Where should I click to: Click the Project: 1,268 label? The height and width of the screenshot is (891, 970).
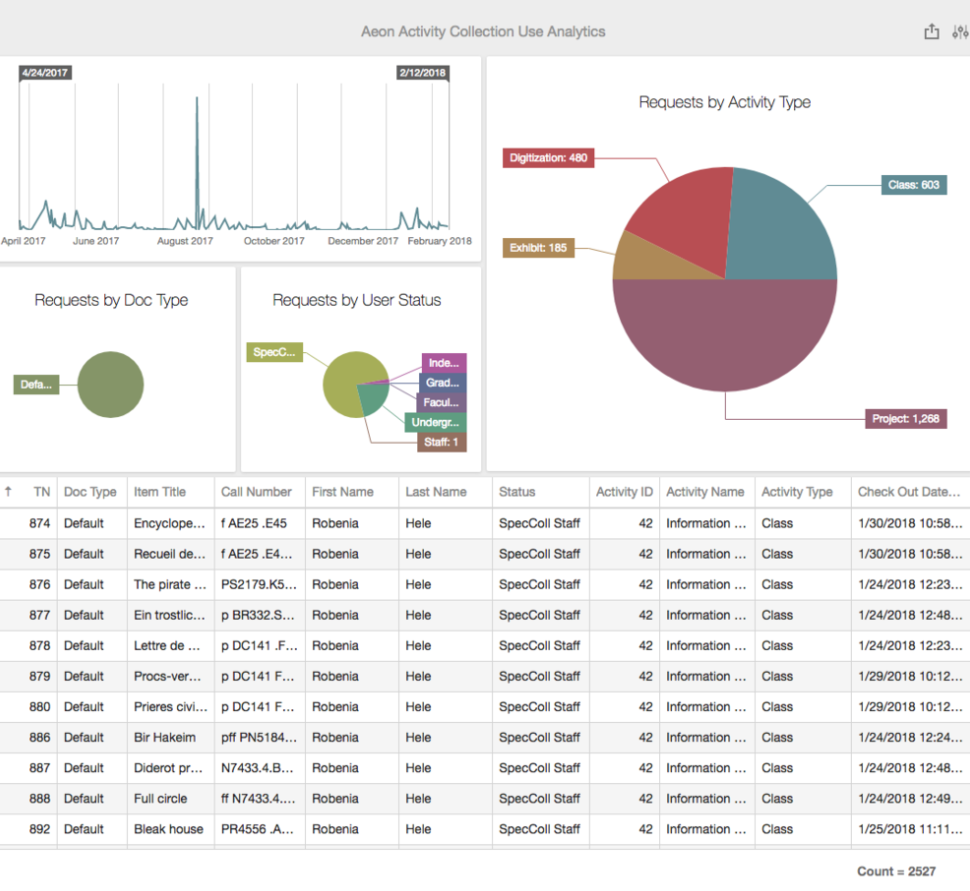(905, 419)
